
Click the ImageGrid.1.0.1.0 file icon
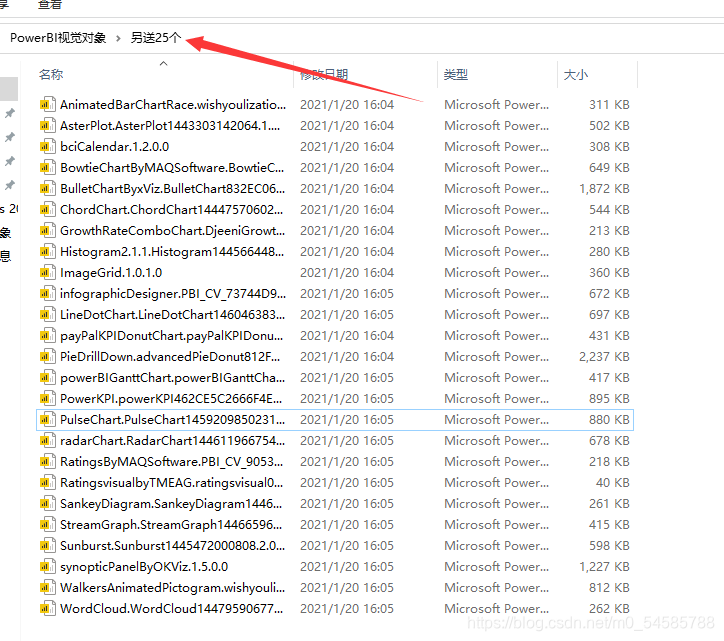click(x=48, y=273)
